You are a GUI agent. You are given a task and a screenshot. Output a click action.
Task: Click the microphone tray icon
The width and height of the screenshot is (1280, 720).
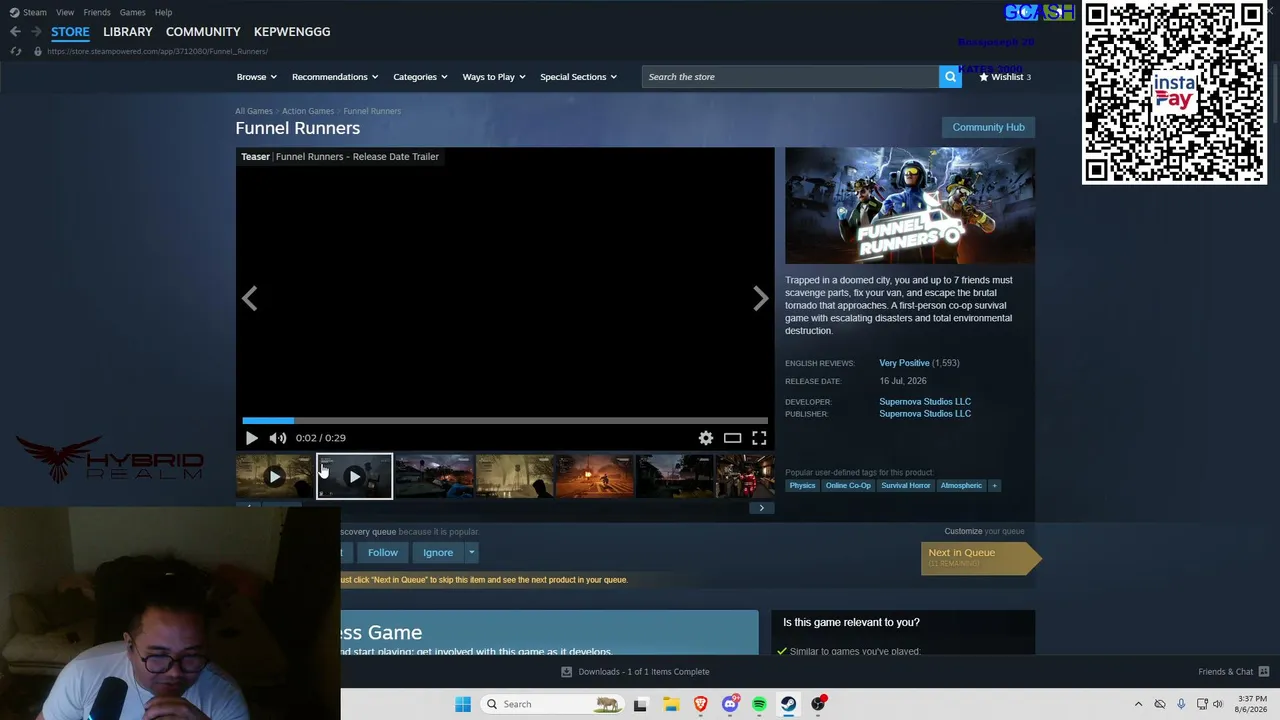(1181, 704)
